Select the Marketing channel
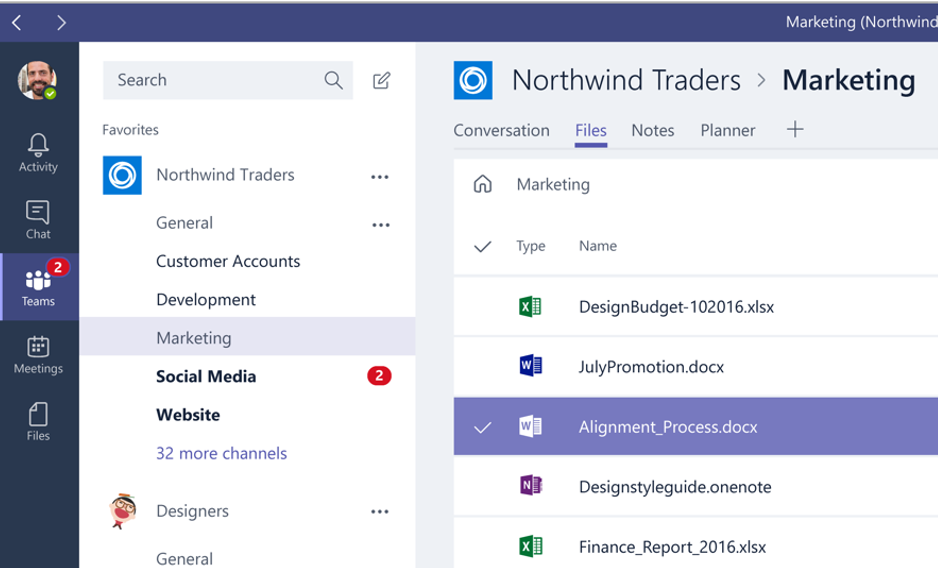Screen dimensions: 938x568 248,336
